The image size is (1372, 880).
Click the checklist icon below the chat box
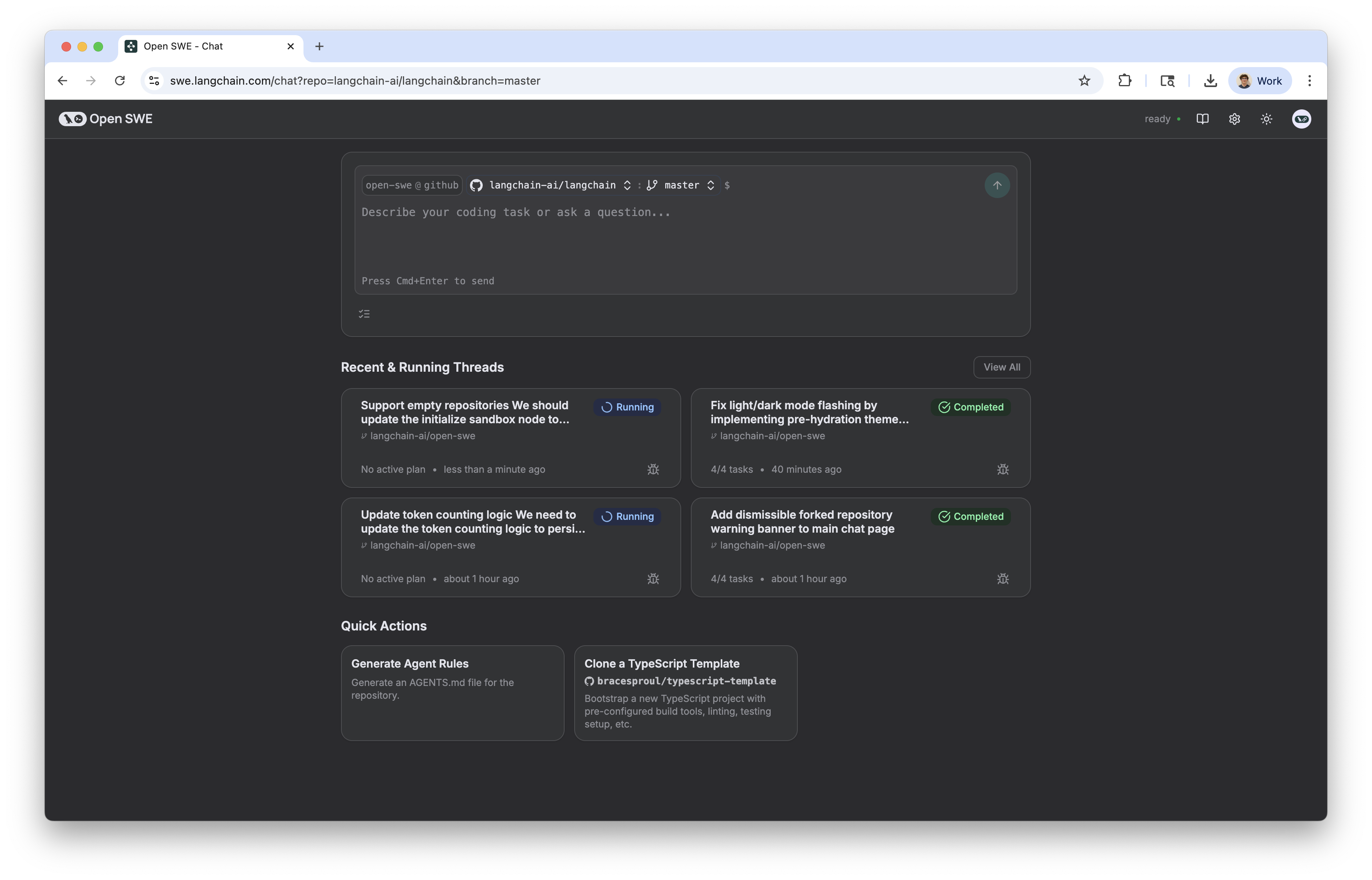point(364,313)
